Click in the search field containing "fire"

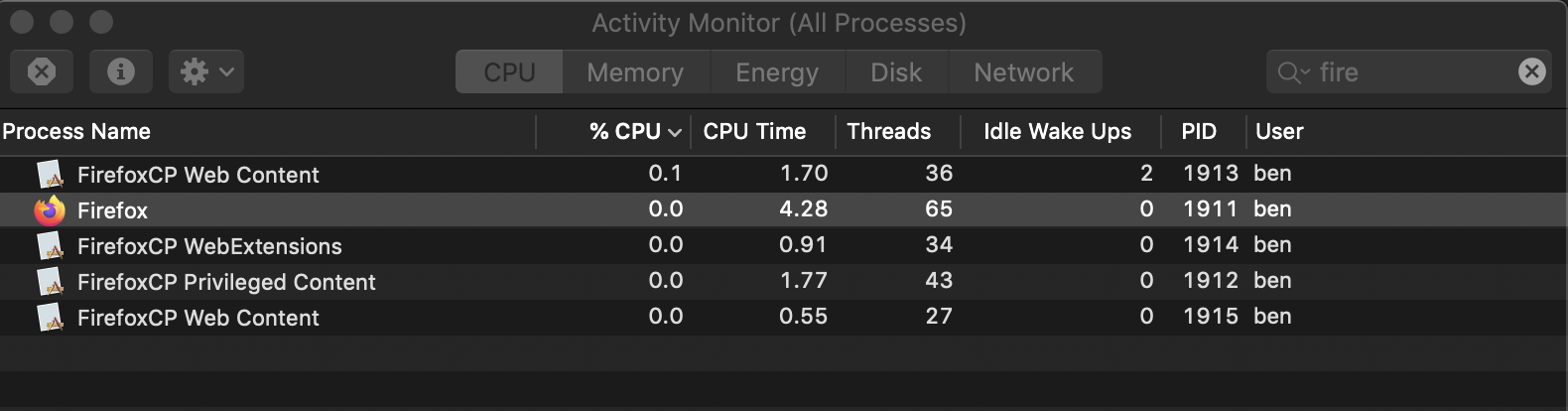1409,72
